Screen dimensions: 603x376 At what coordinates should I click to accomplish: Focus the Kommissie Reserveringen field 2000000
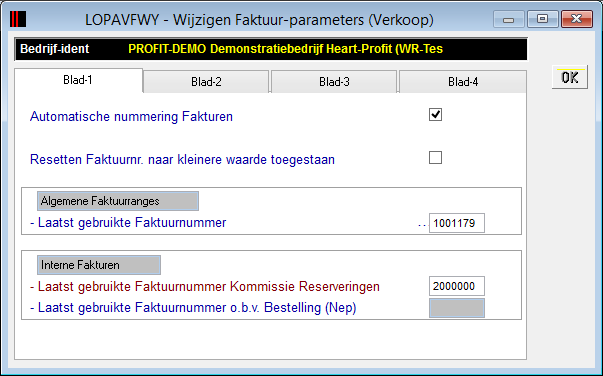(457, 286)
